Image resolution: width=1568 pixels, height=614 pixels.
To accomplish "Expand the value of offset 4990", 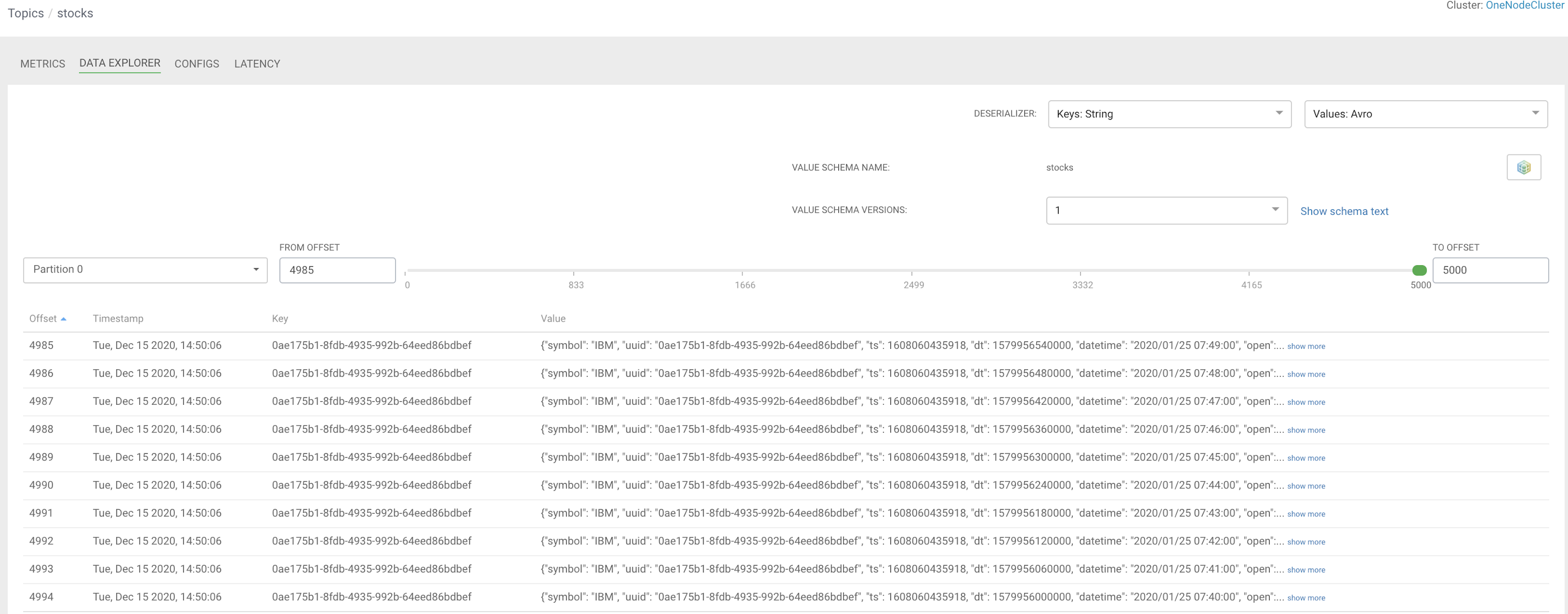I will (x=1306, y=486).
